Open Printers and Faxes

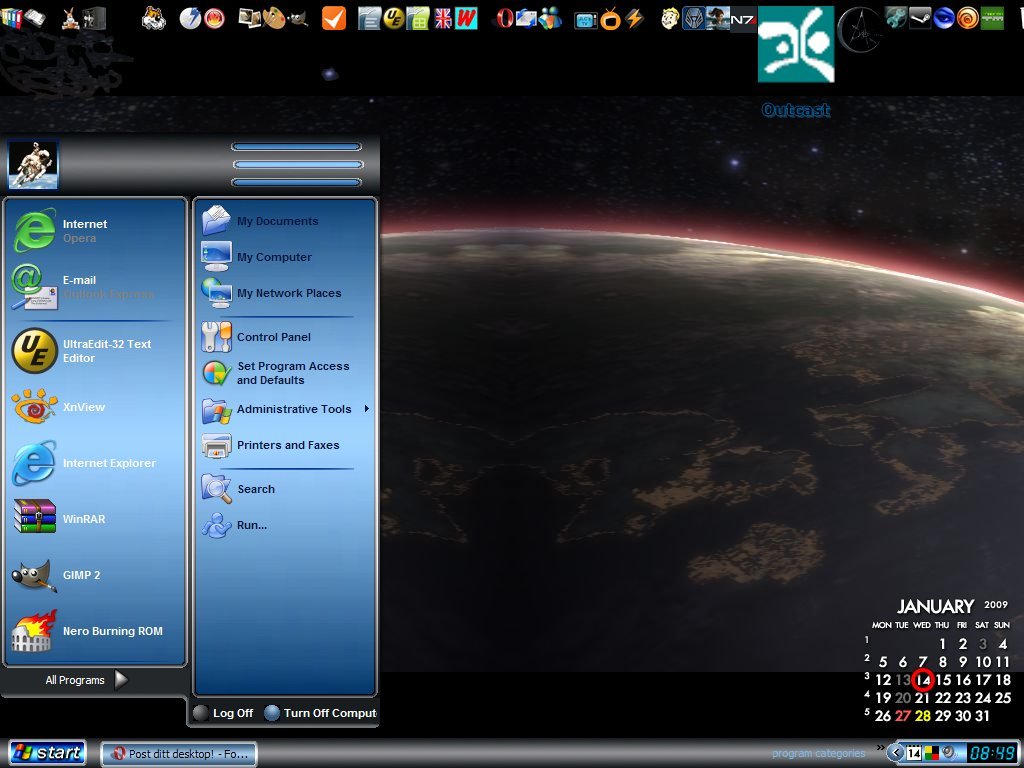coord(285,445)
